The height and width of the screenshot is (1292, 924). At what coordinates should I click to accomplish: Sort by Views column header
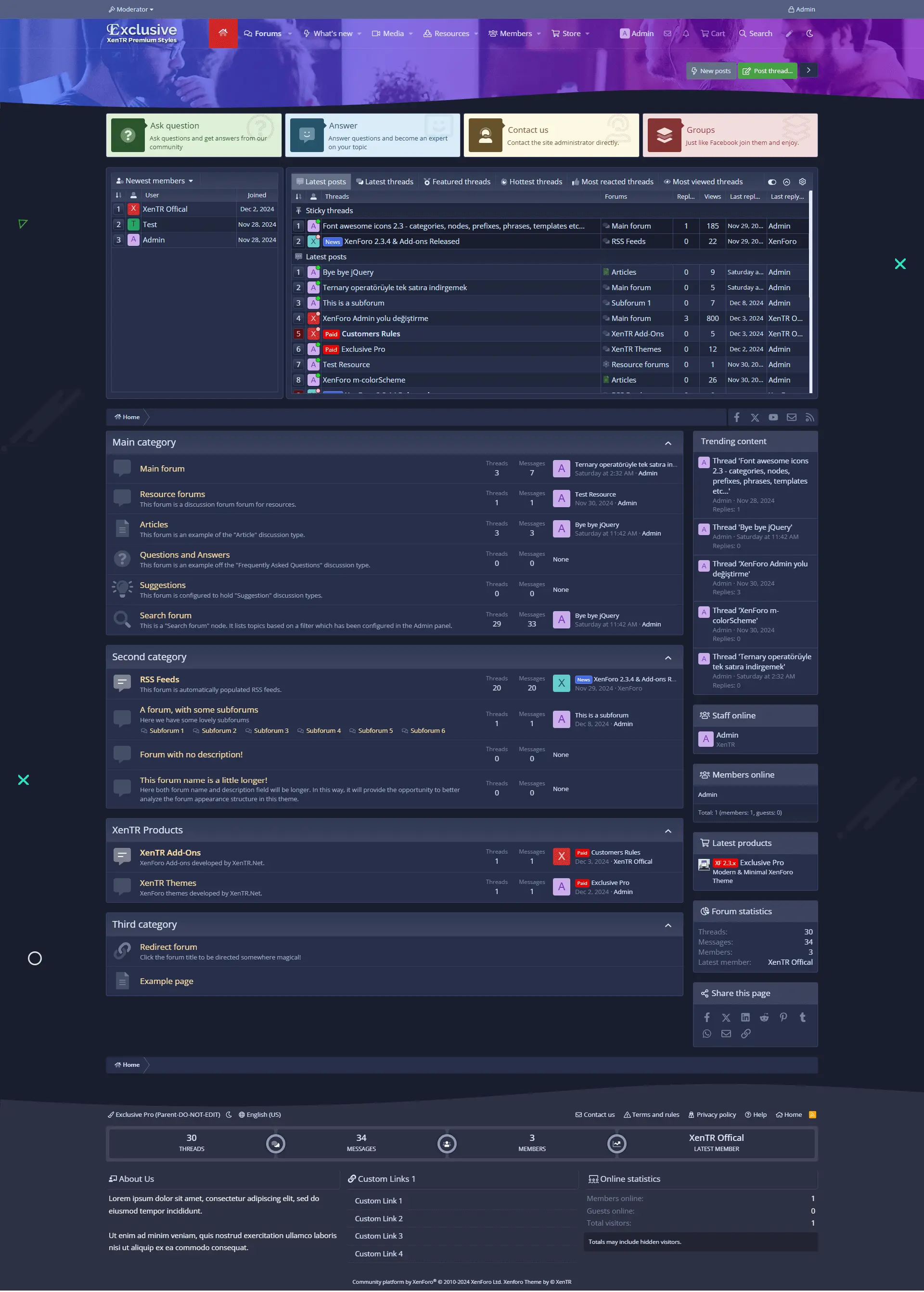tap(712, 196)
